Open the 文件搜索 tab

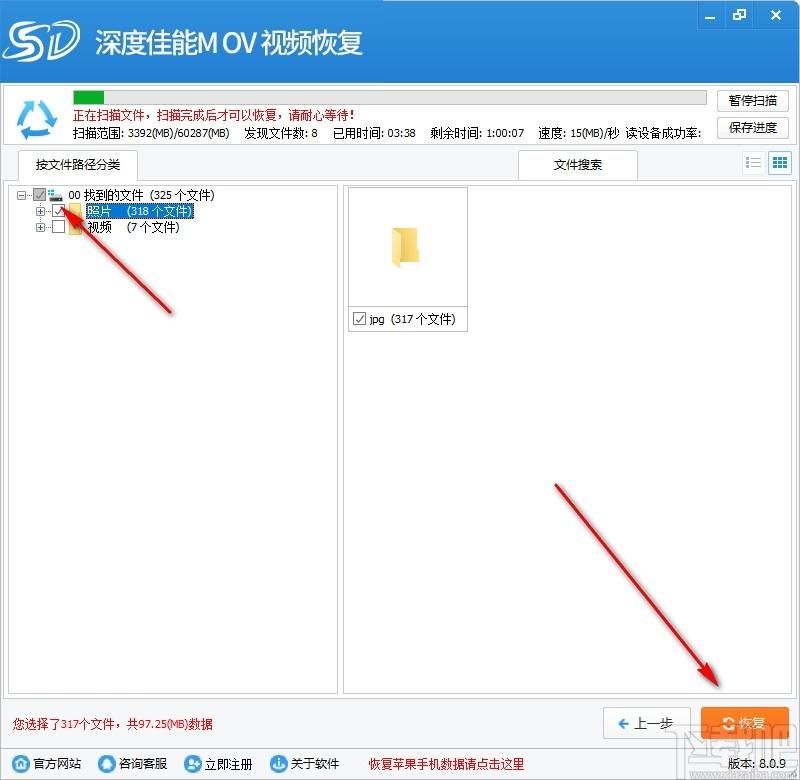(x=578, y=165)
